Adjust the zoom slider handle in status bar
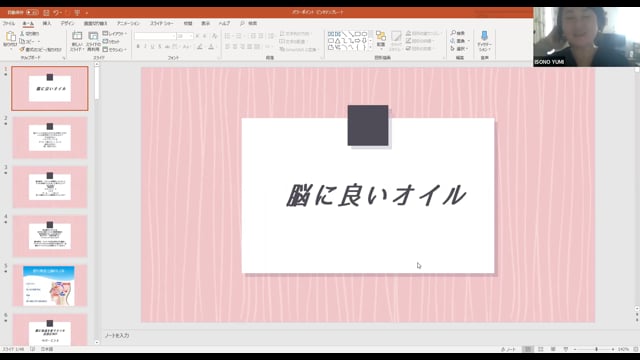Image resolution: width=640 pixels, height=360 pixels. pyautogui.click(x=596, y=349)
